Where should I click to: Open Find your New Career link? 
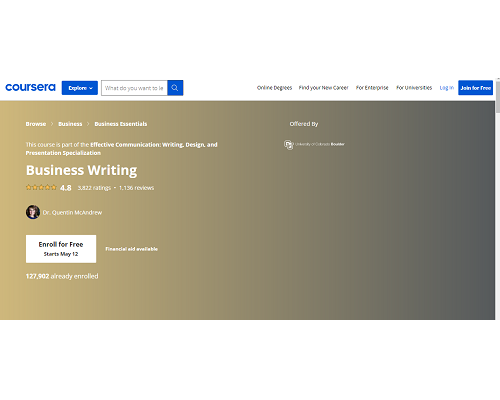[x=323, y=88]
